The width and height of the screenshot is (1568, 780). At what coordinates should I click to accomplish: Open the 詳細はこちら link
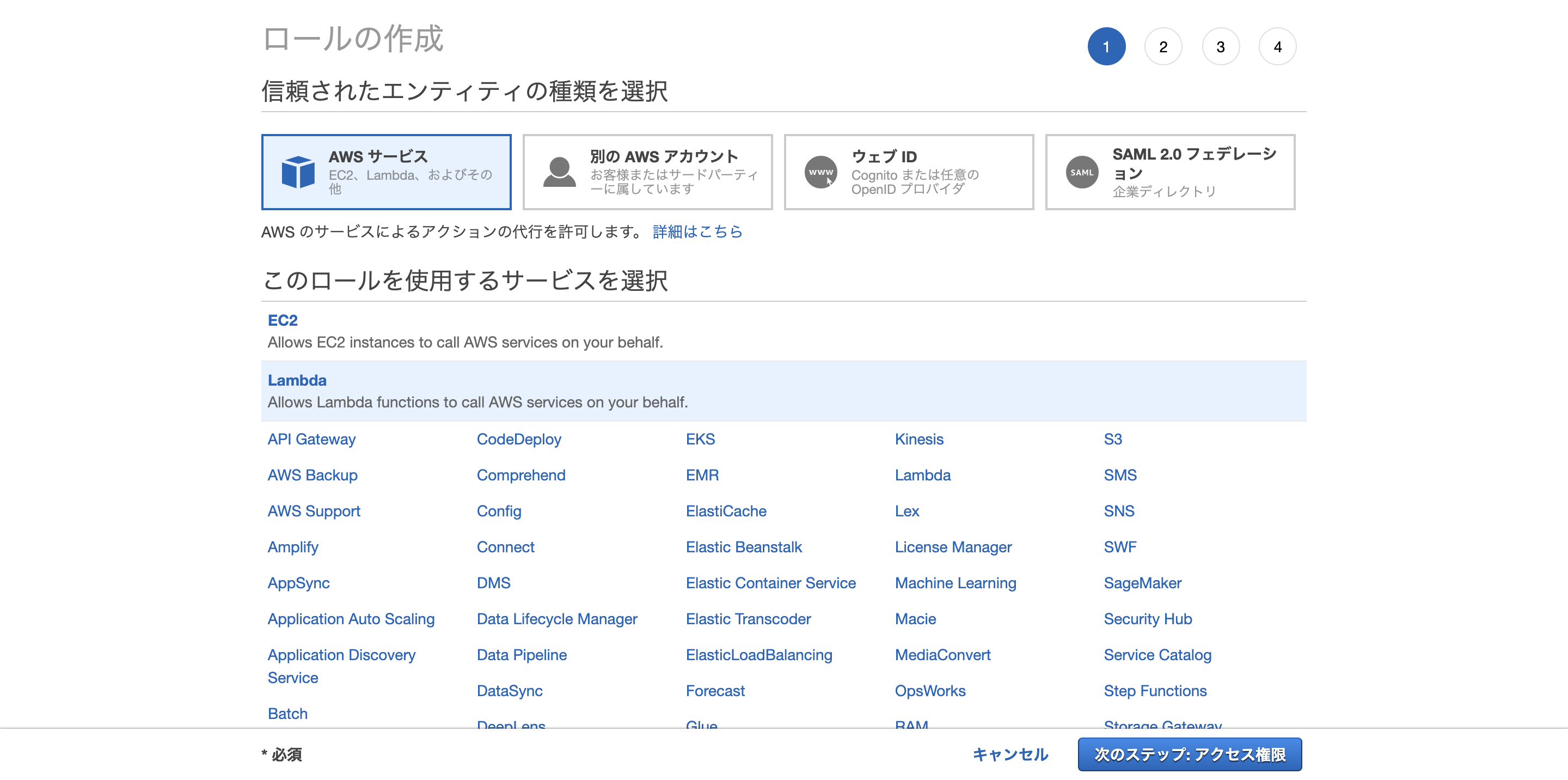(x=697, y=232)
